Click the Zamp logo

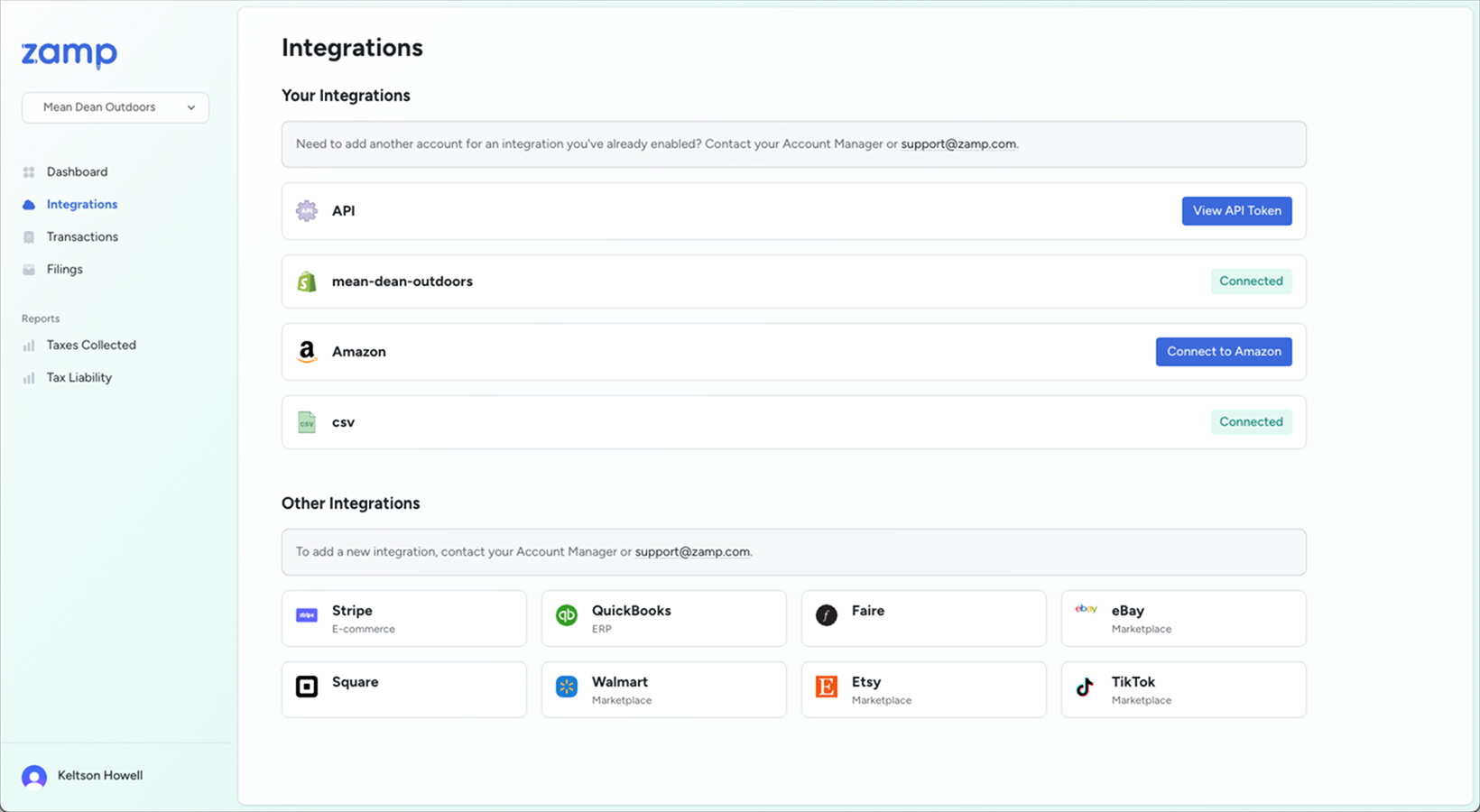(69, 54)
